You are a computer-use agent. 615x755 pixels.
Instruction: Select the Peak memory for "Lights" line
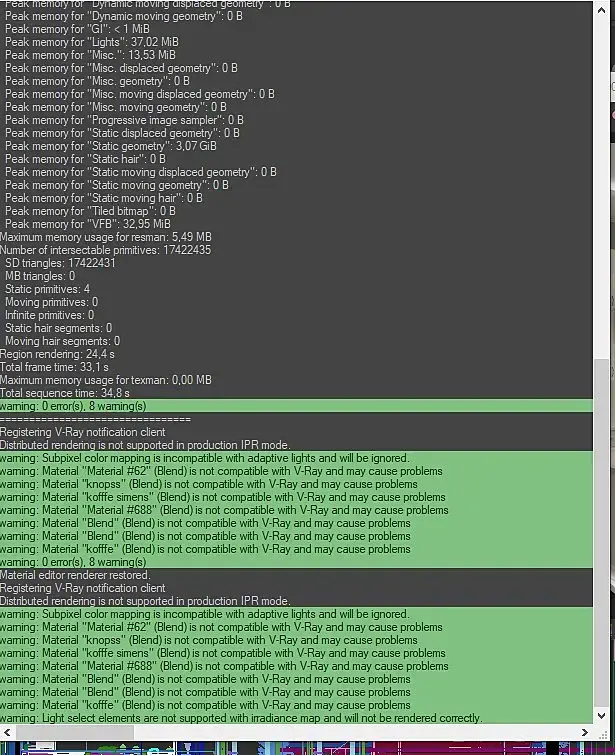pos(92,42)
